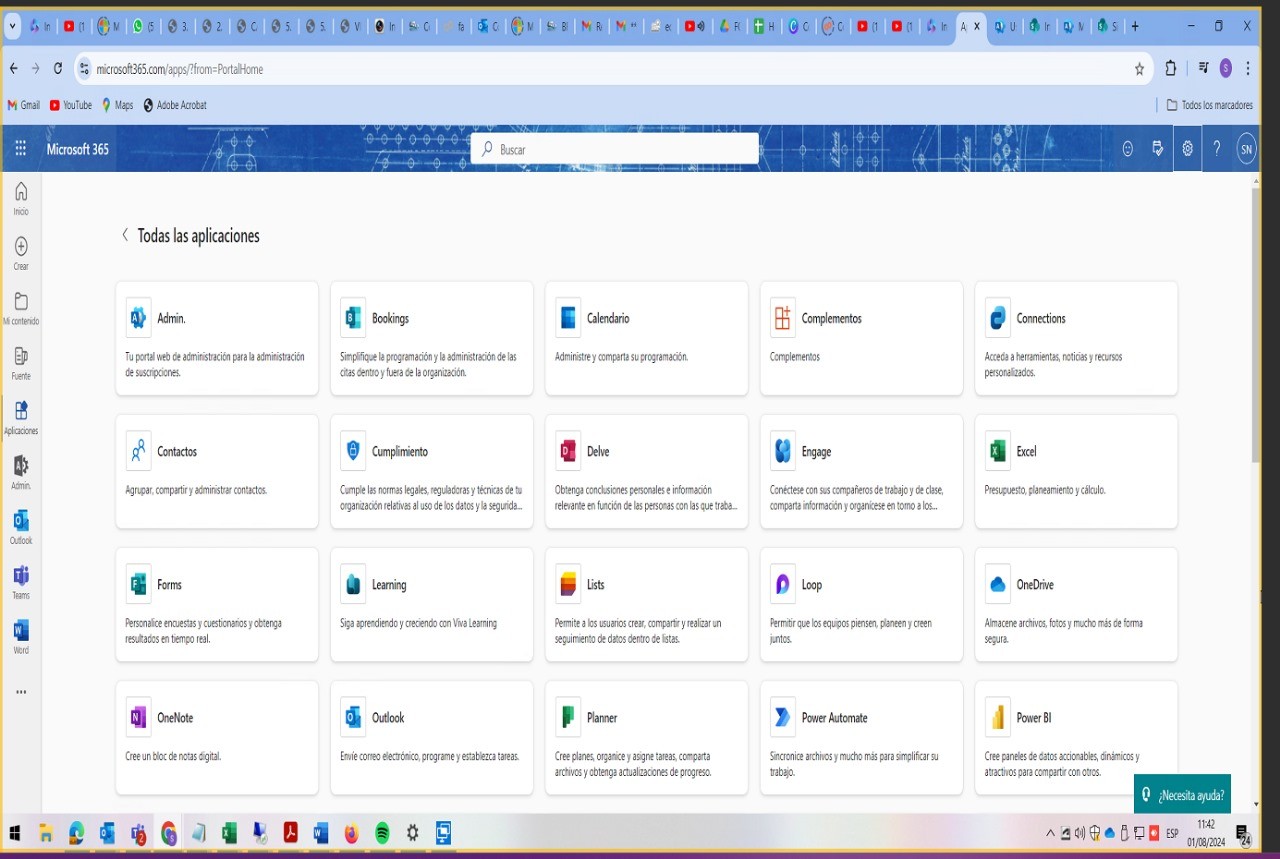This screenshot has height=859, width=1280.
Task: Open the Power Automate app icon
Action: 782,717
